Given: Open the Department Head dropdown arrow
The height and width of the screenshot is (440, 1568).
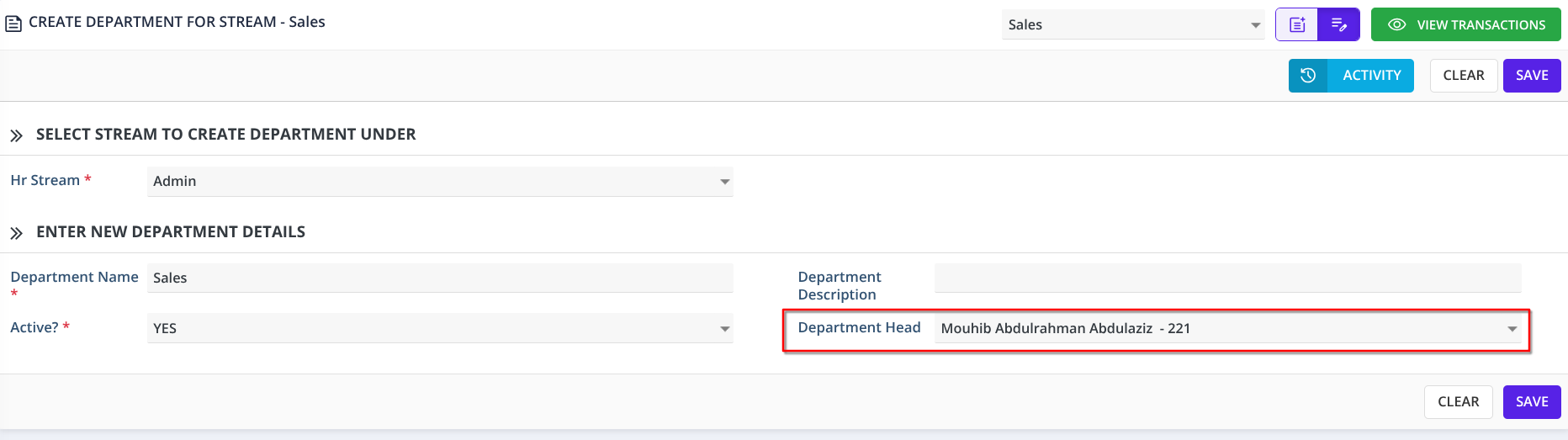Looking at the screenshot, I should (x=1512, y=329).
